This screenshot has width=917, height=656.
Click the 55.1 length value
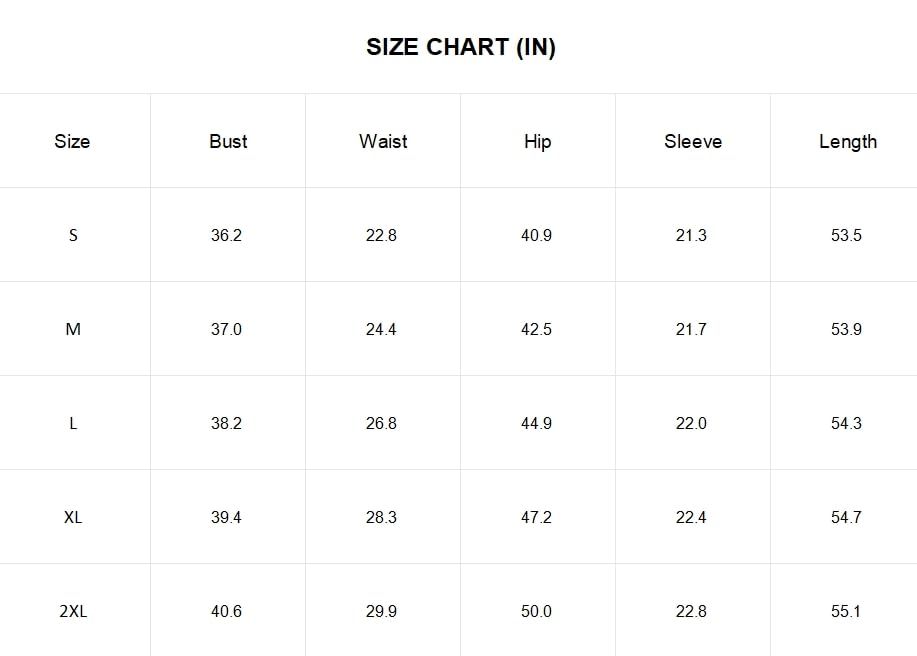846,612
